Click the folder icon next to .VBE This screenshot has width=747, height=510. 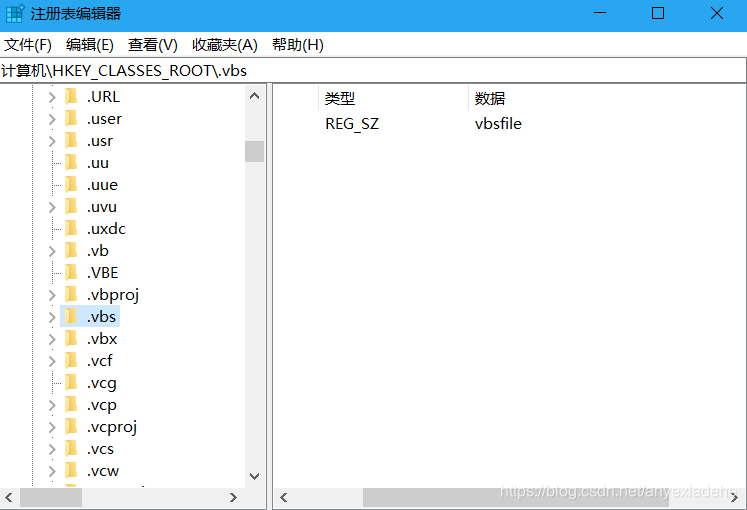71,272
